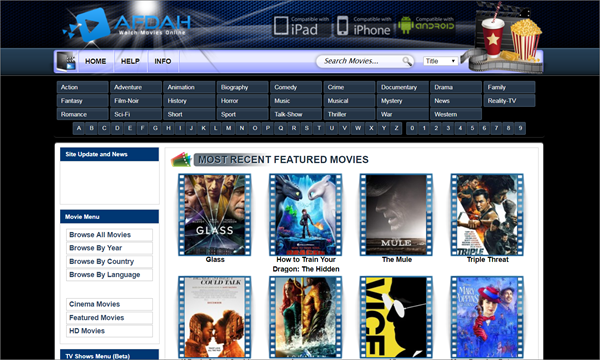Viewport: 600px width, 360px height.
Task: Go to the INFO page
Action: point(163,61)
